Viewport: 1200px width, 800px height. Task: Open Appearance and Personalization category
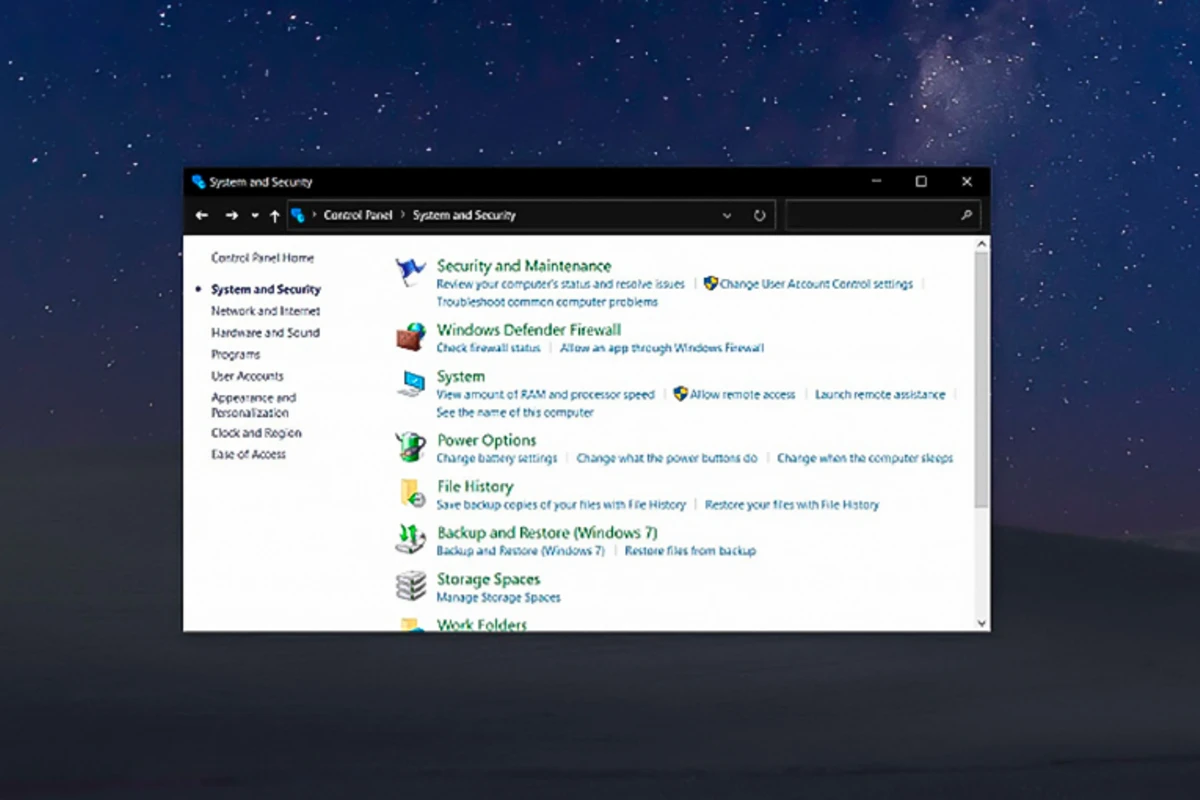(x=253, y=405)
